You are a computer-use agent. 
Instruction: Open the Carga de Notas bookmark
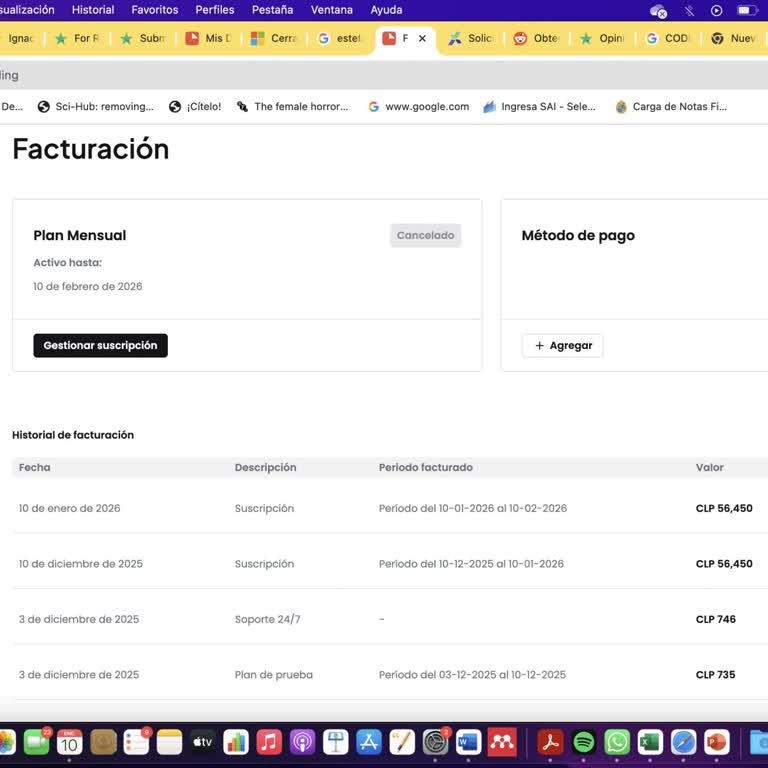671,106
